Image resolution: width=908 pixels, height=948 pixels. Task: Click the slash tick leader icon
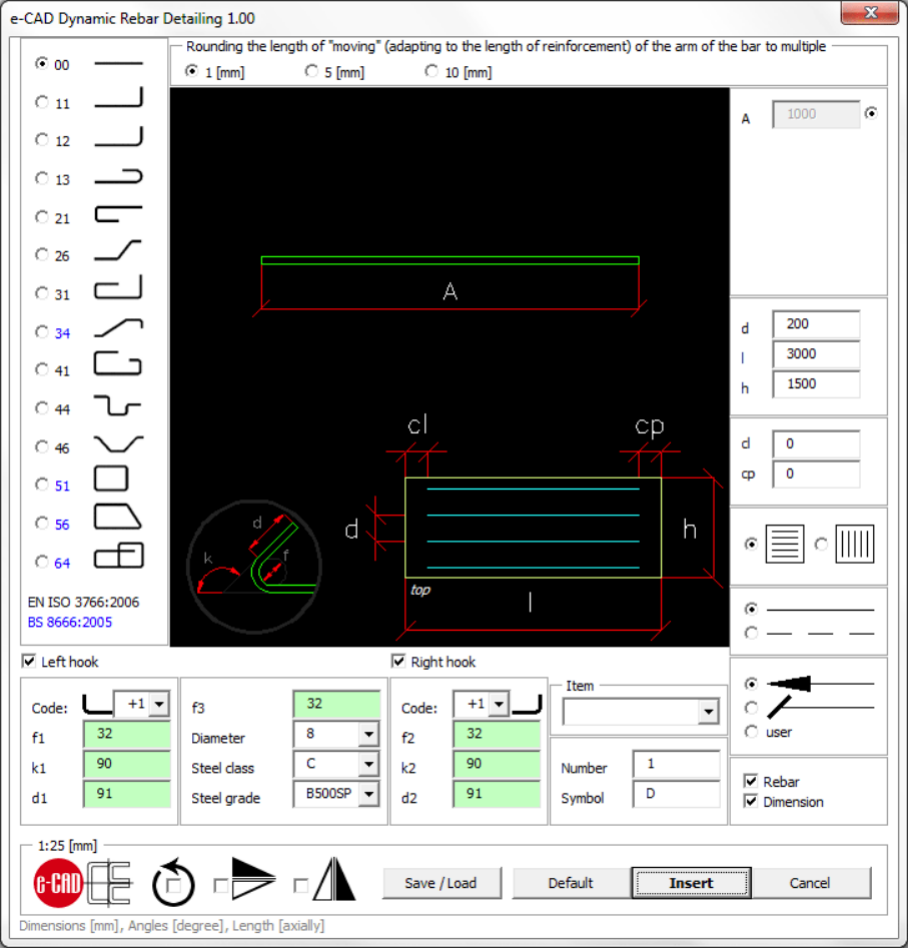[820, 707]
